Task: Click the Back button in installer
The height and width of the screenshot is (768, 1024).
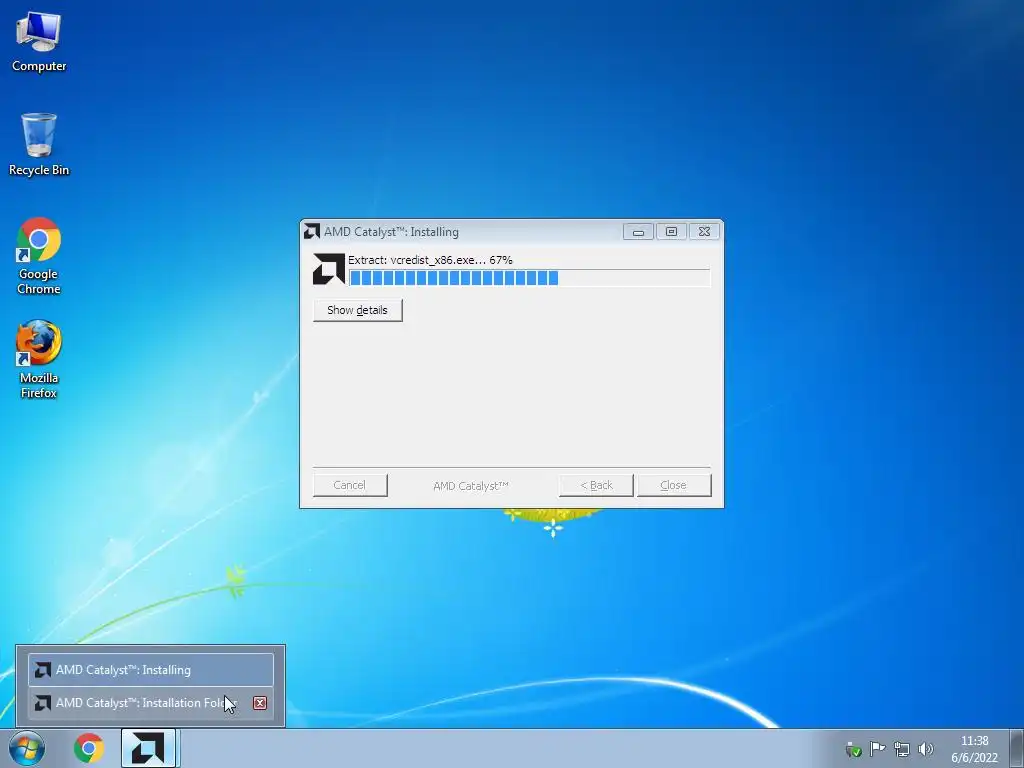Action: tap(596, 485)
